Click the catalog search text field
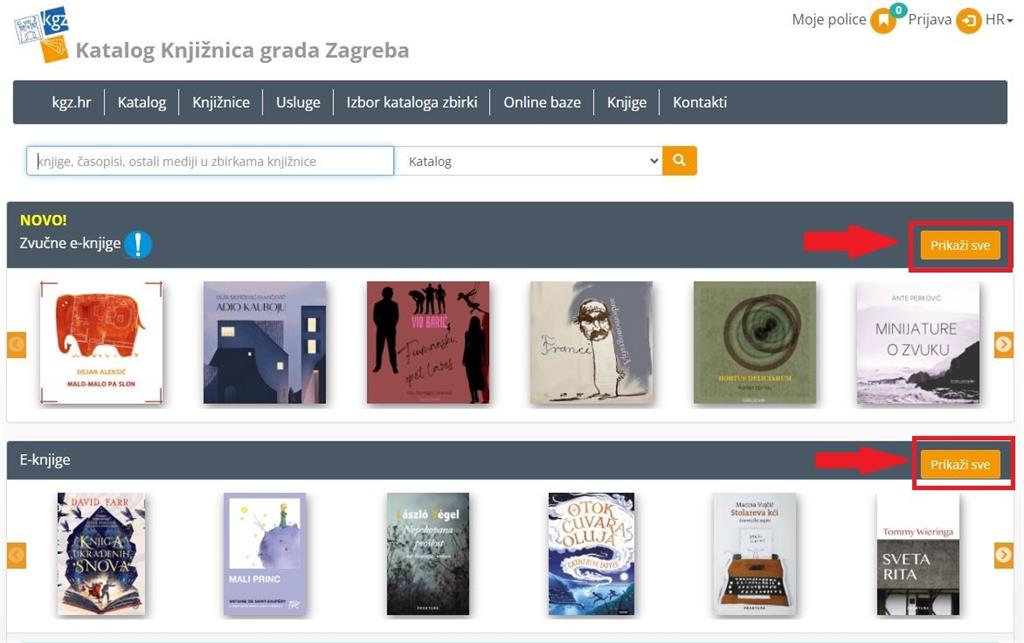This screenshot has width=1024, height=643. point(210,161)
